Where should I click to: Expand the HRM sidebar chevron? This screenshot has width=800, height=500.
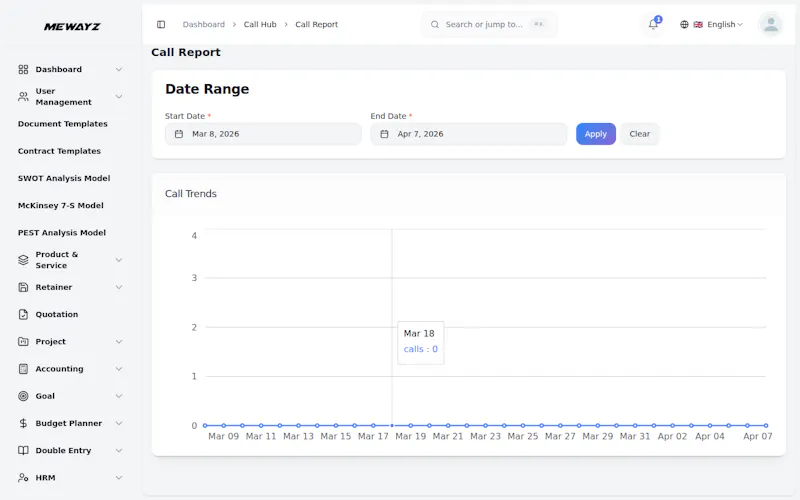tap(119, 478)
